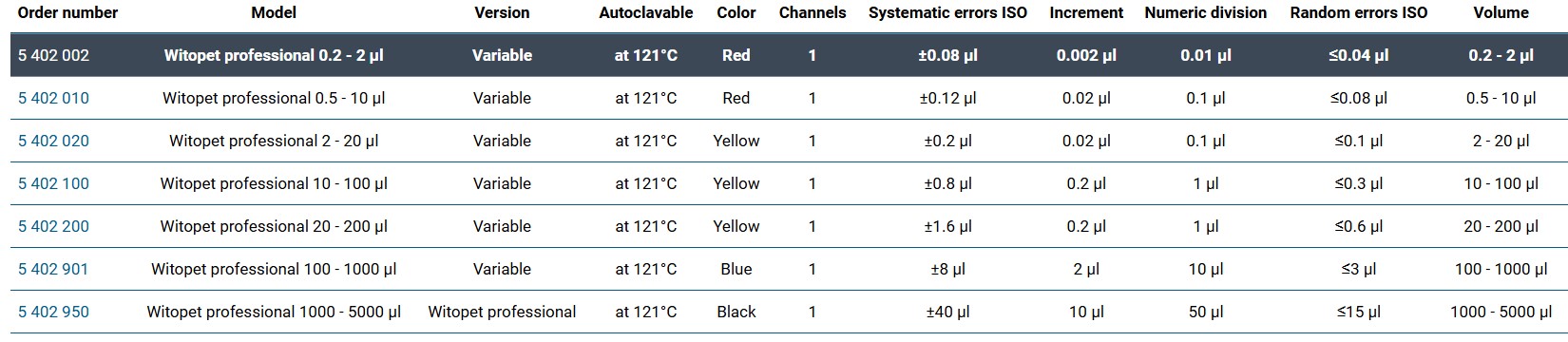
Task: Click the Version column header
Action: (502, 12)
